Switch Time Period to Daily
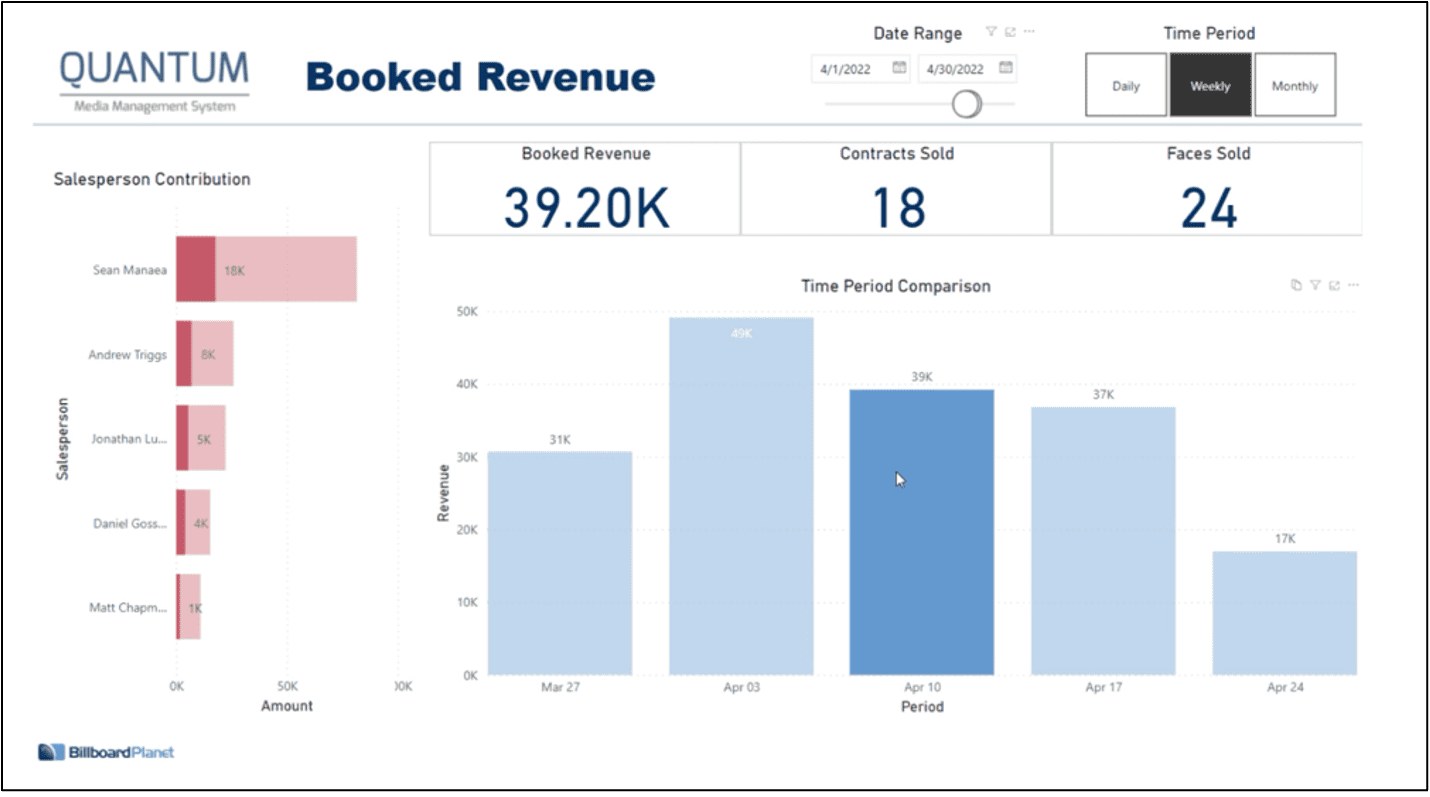This screenshot has width=1430, height=797. tap(1125, 85)
